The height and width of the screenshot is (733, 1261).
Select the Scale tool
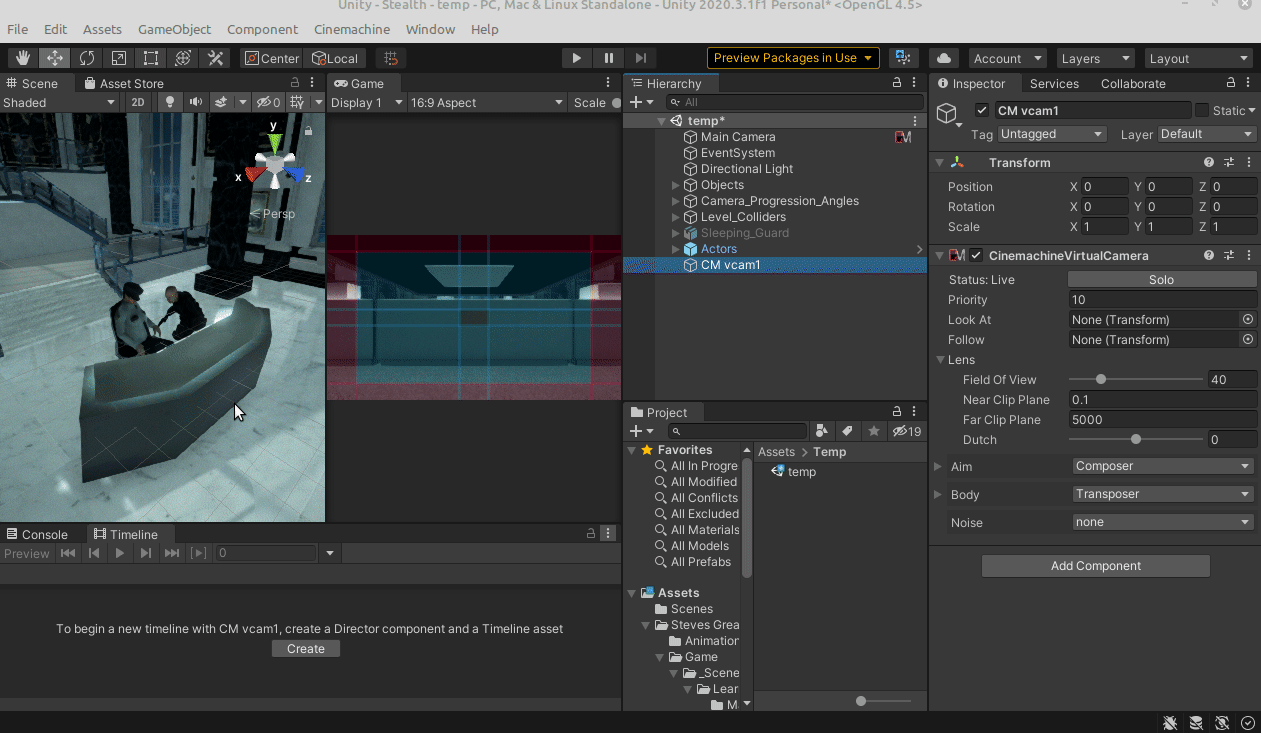click(119, 58)
